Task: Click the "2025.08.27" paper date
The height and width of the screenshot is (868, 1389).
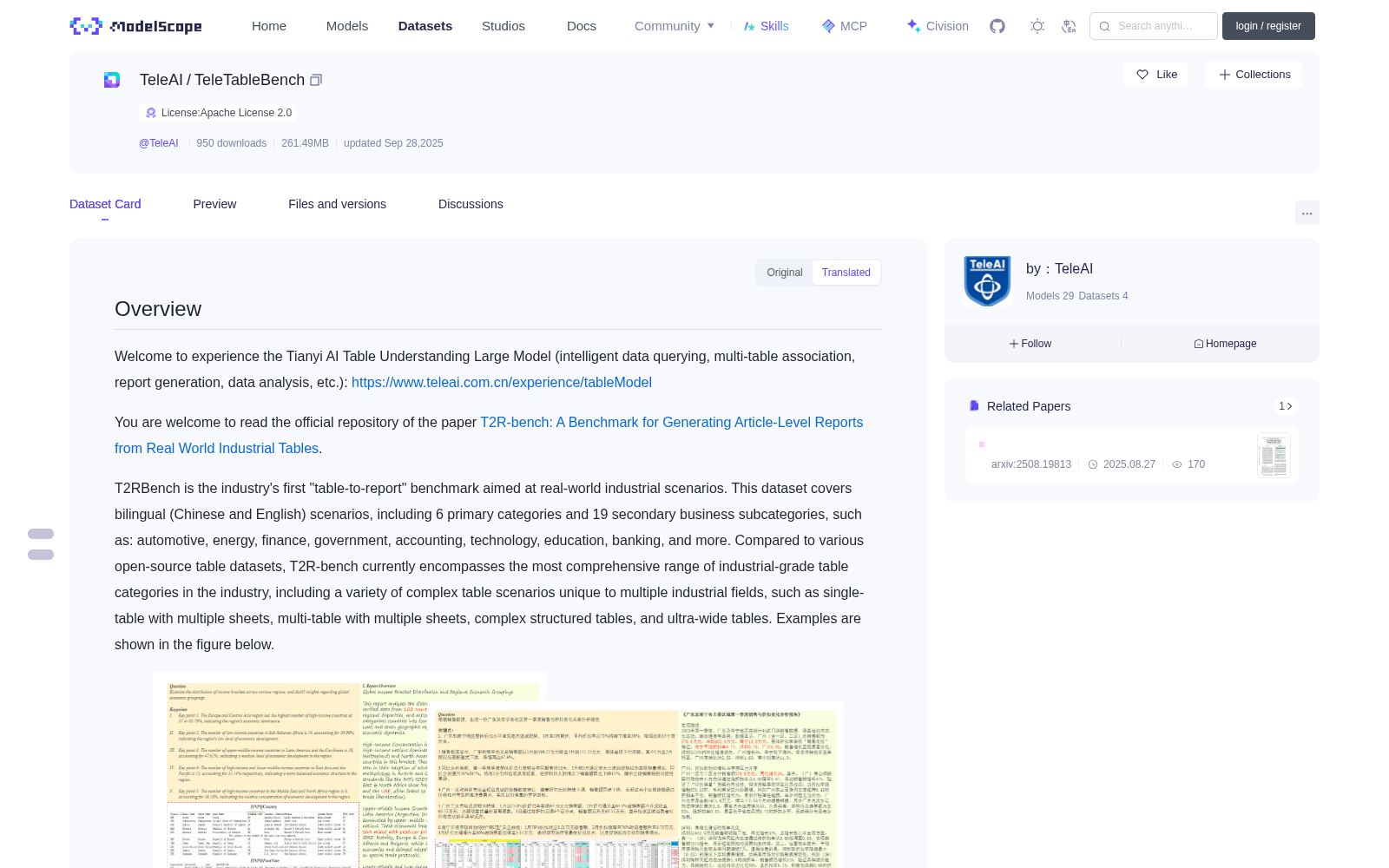Action: click(x=1129, y=464)
